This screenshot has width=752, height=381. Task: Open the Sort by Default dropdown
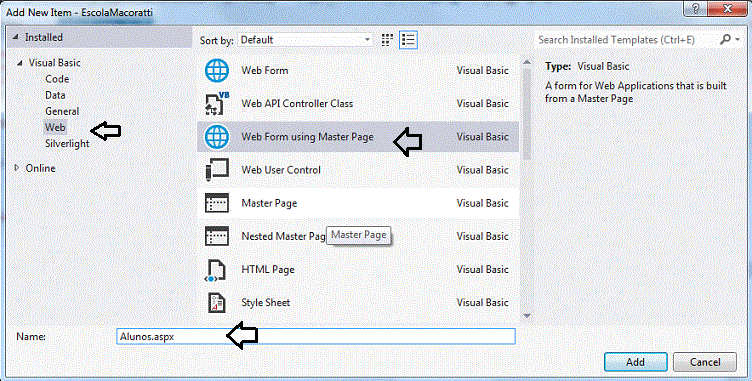click(x=305, y=40)
